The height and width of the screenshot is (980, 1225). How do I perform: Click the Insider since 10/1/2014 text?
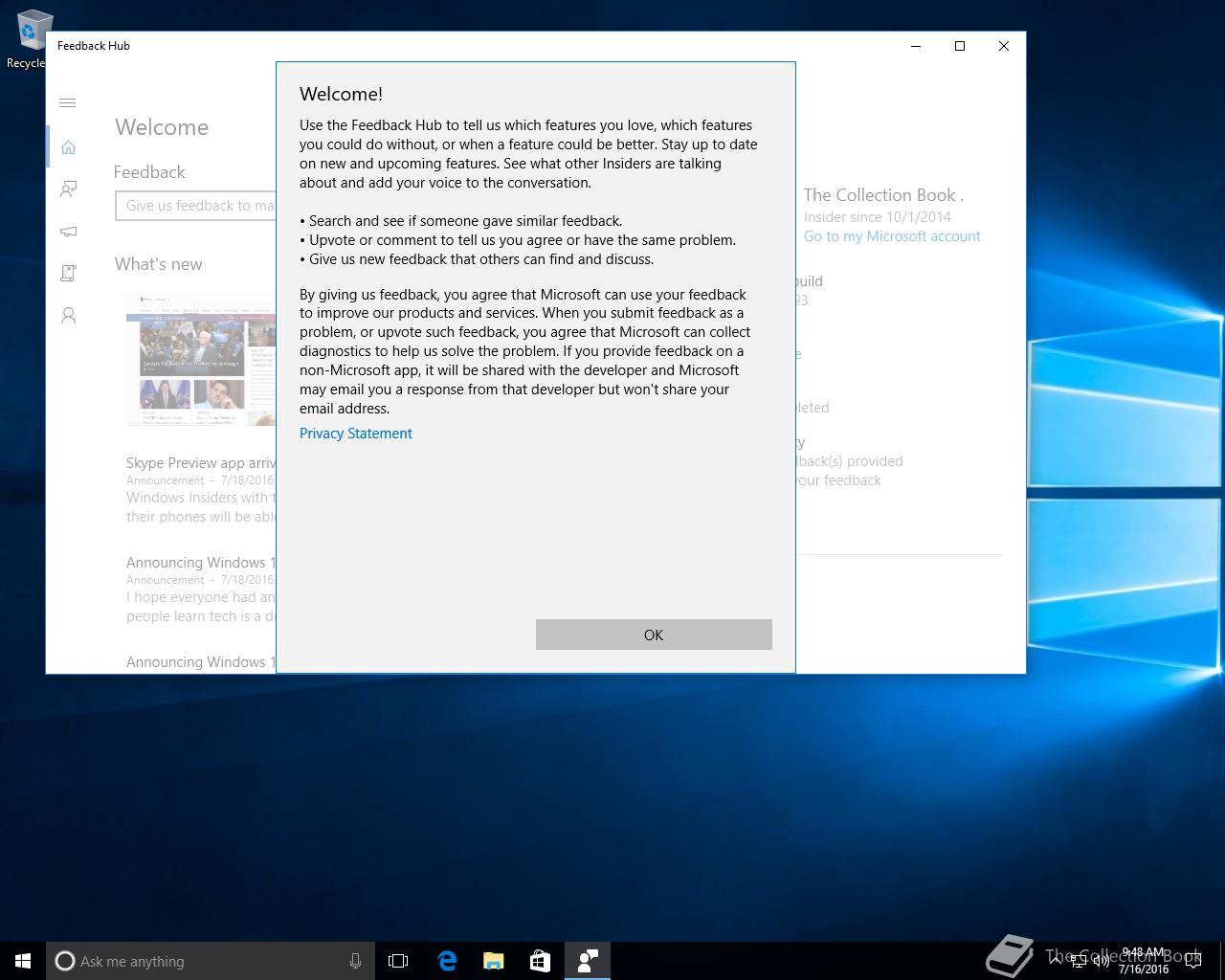[878, 217]
